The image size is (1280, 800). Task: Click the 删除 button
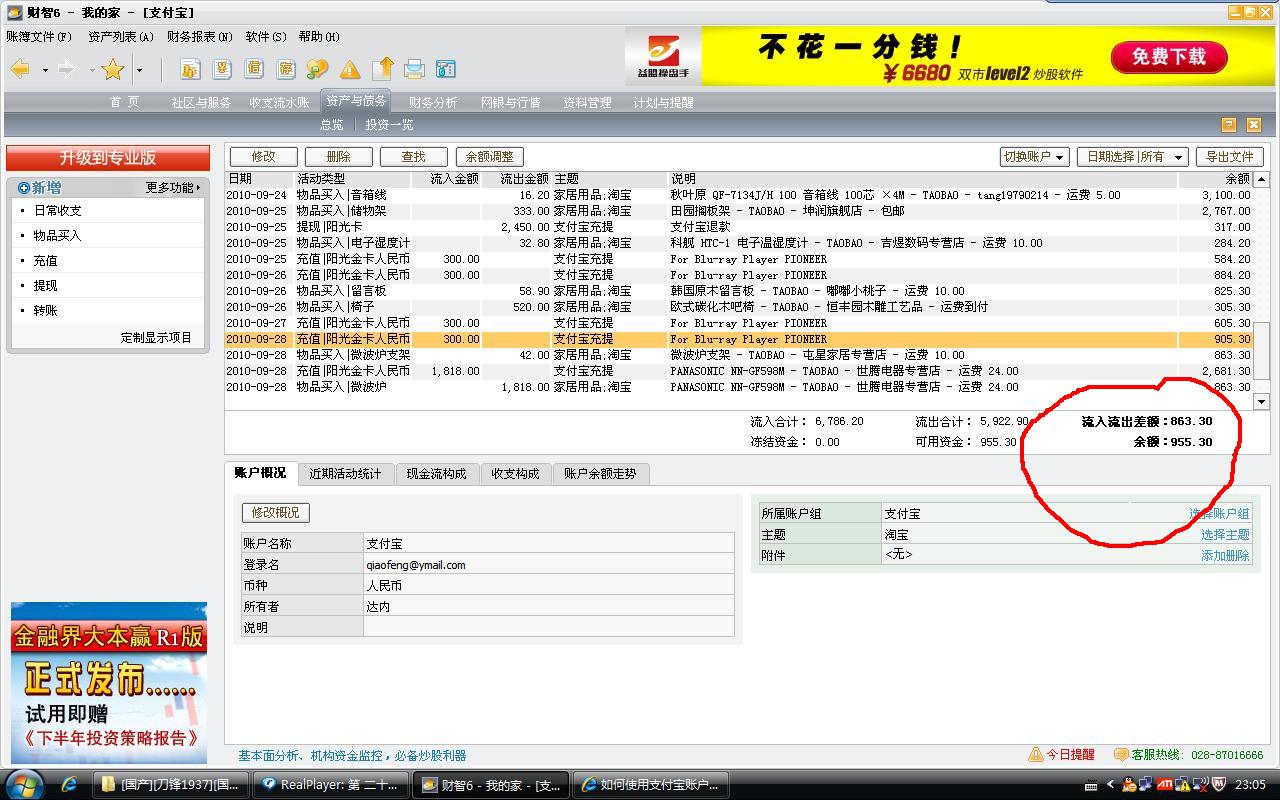tap(339, 157)
